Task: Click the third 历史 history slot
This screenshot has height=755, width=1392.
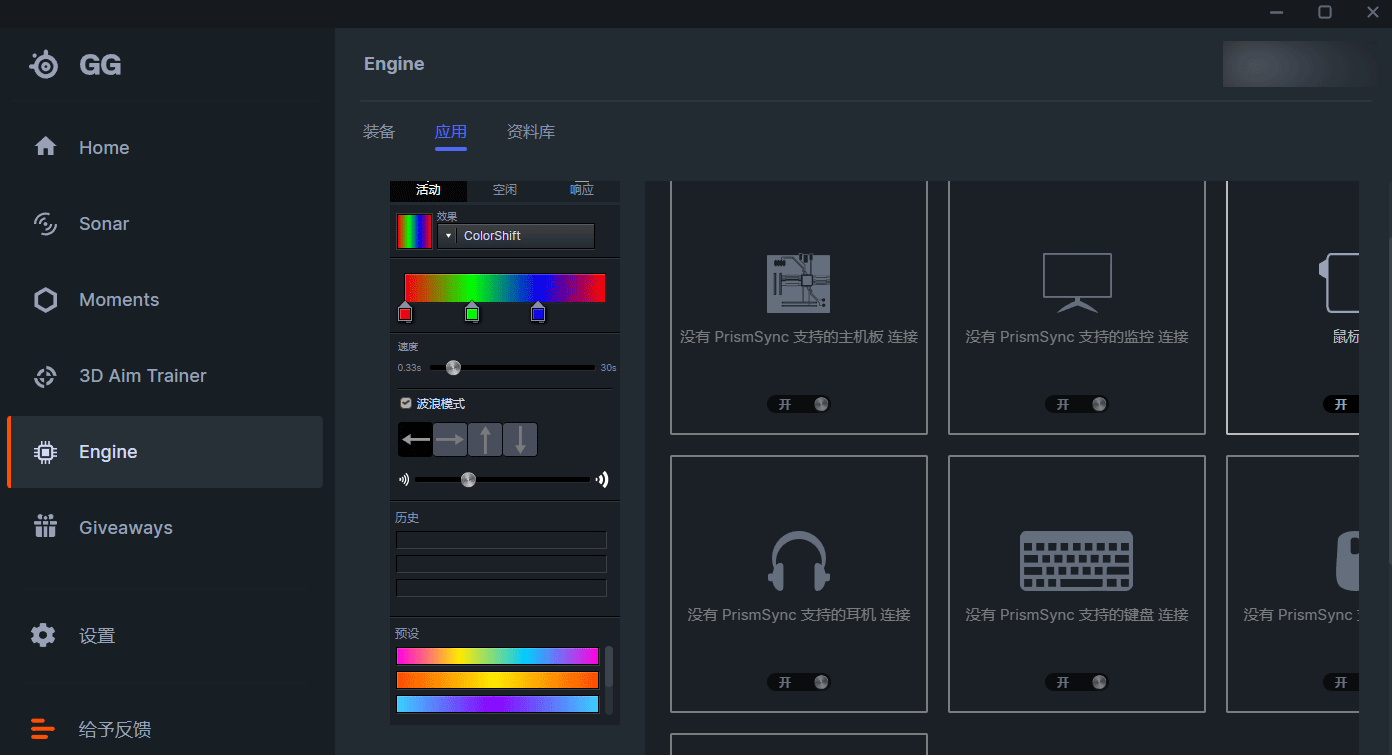Action: coord(501,588)
